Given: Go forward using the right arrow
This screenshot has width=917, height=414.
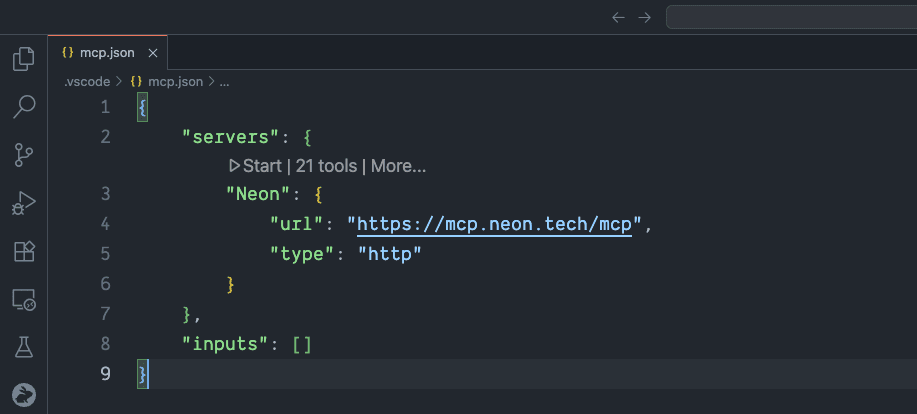Looking at the screenshot, I should [645, 17].
